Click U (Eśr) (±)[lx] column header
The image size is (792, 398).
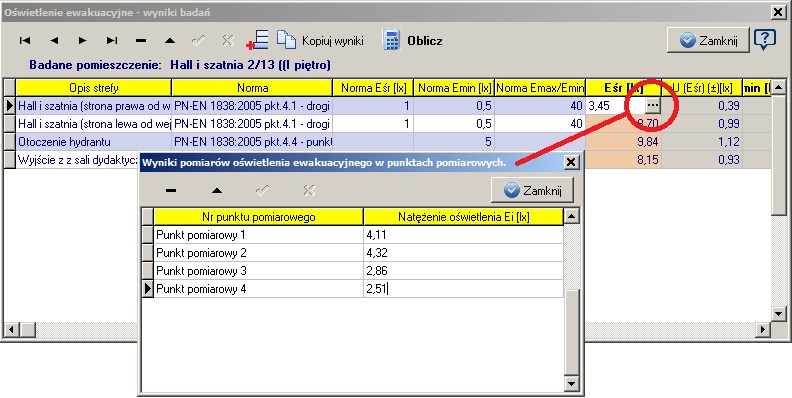pos(702,88)
